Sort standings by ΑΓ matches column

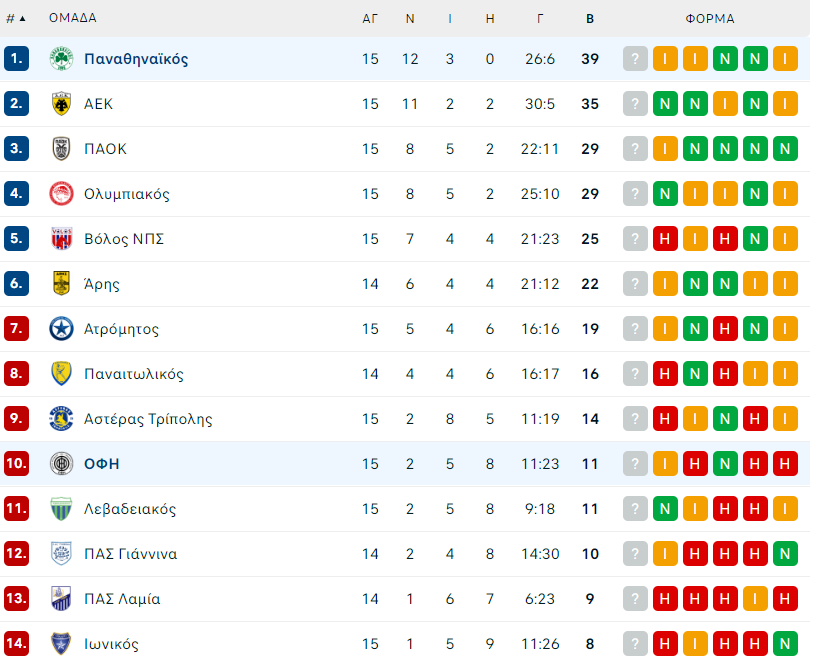[370, 19]
